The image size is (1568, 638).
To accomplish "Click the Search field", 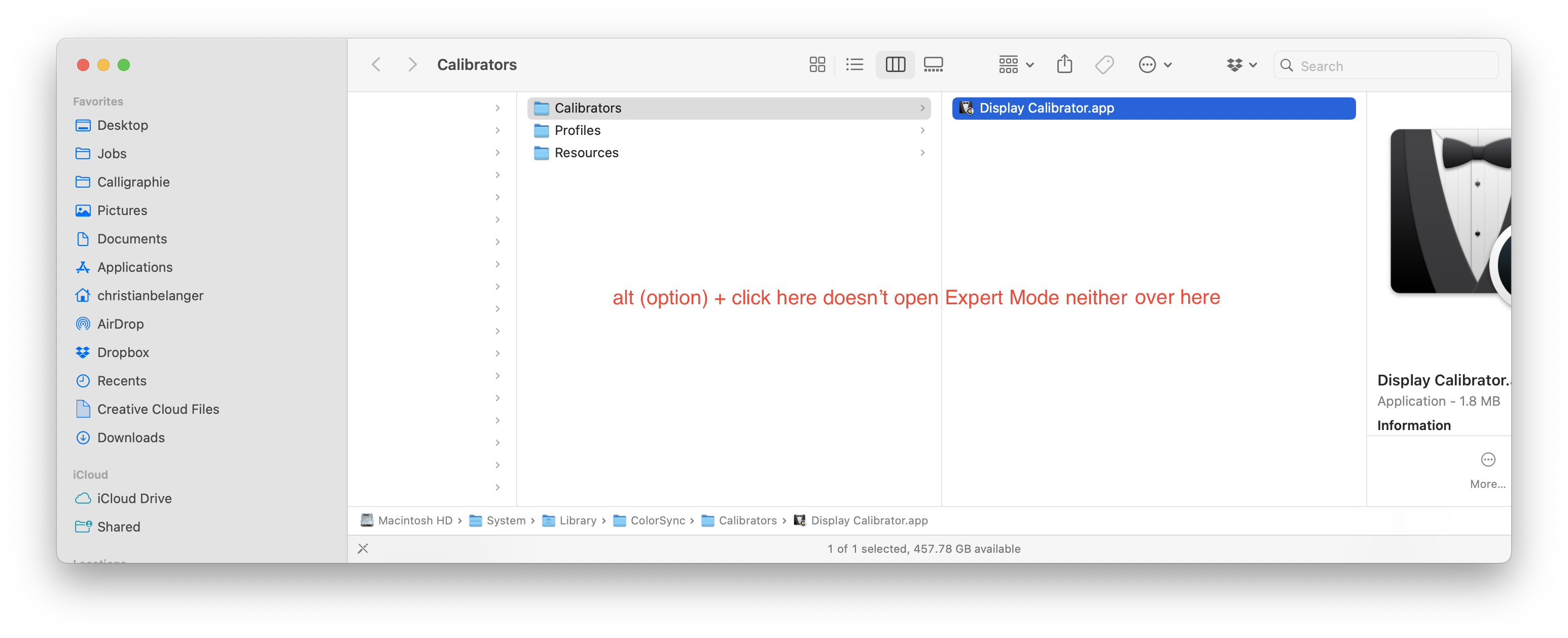I will pos(1394,66).
